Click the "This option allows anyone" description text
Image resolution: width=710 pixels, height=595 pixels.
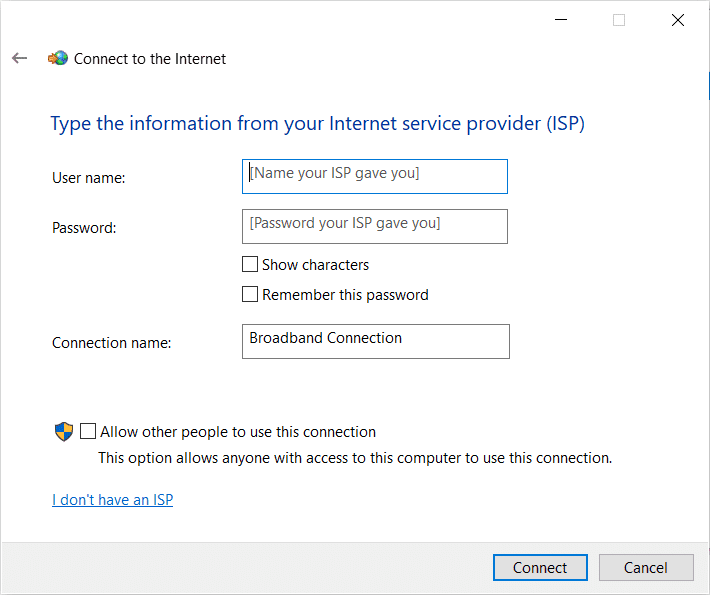354,458
